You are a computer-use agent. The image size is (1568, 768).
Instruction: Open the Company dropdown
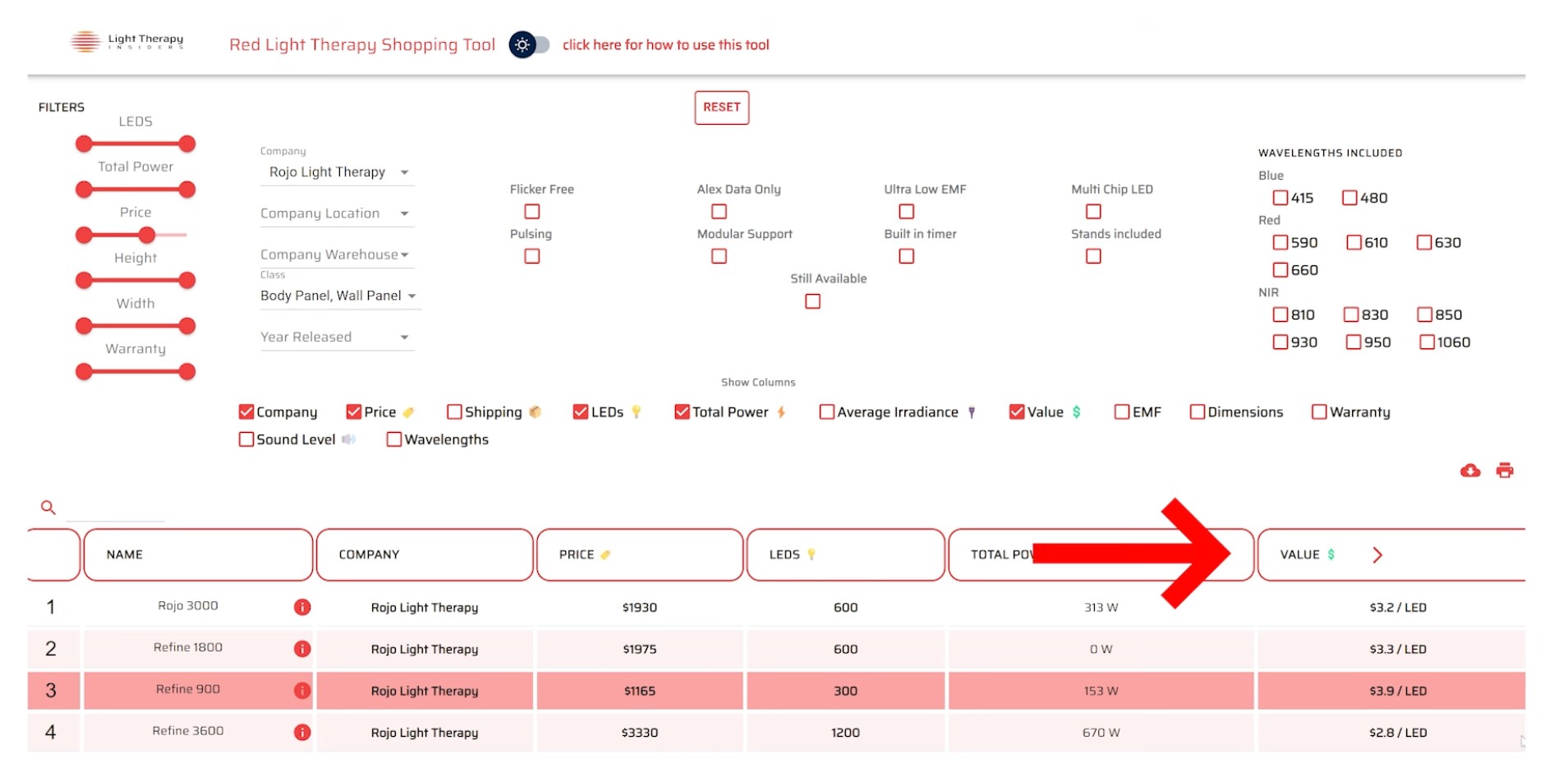click(338, 172)
